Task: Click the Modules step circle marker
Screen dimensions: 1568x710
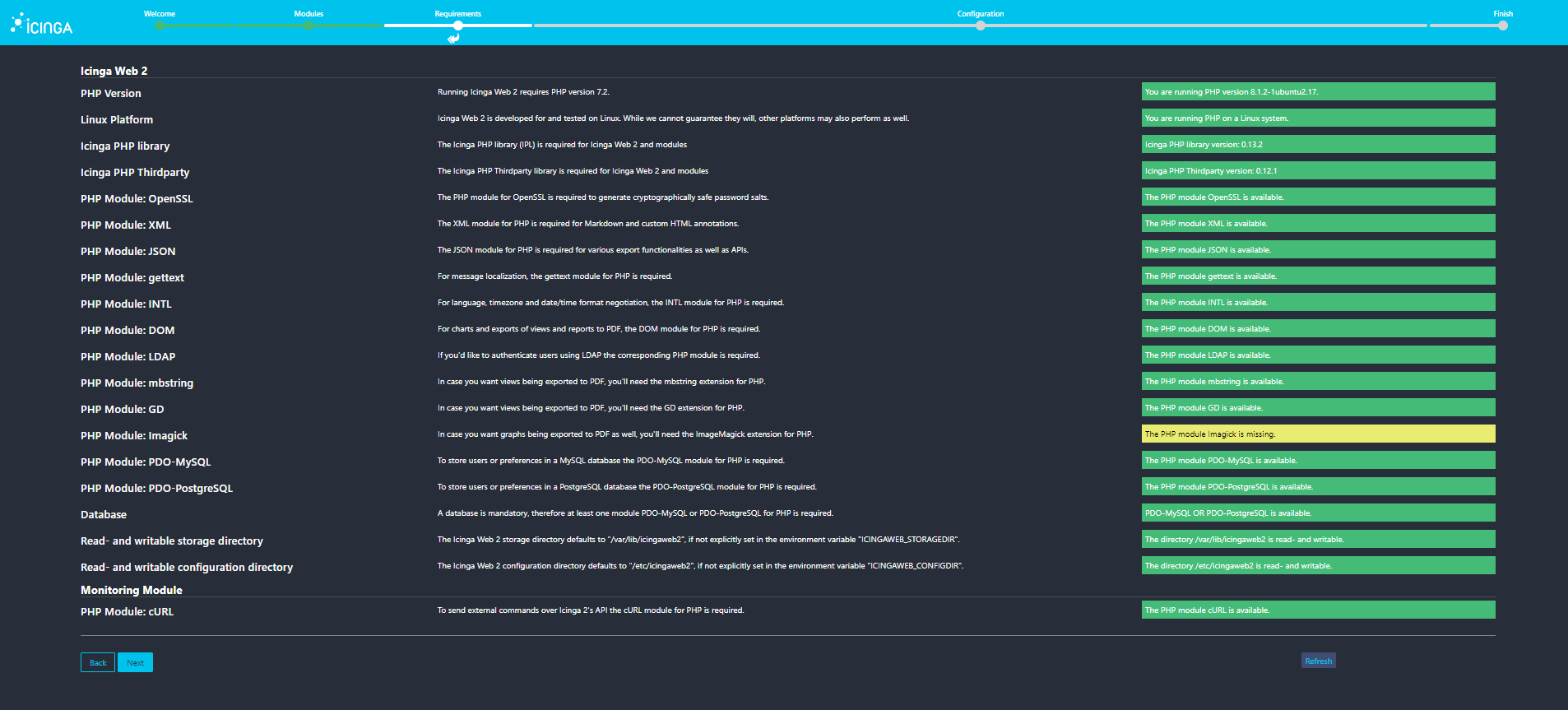Action: pyautogui.click(x=308, y=26)
